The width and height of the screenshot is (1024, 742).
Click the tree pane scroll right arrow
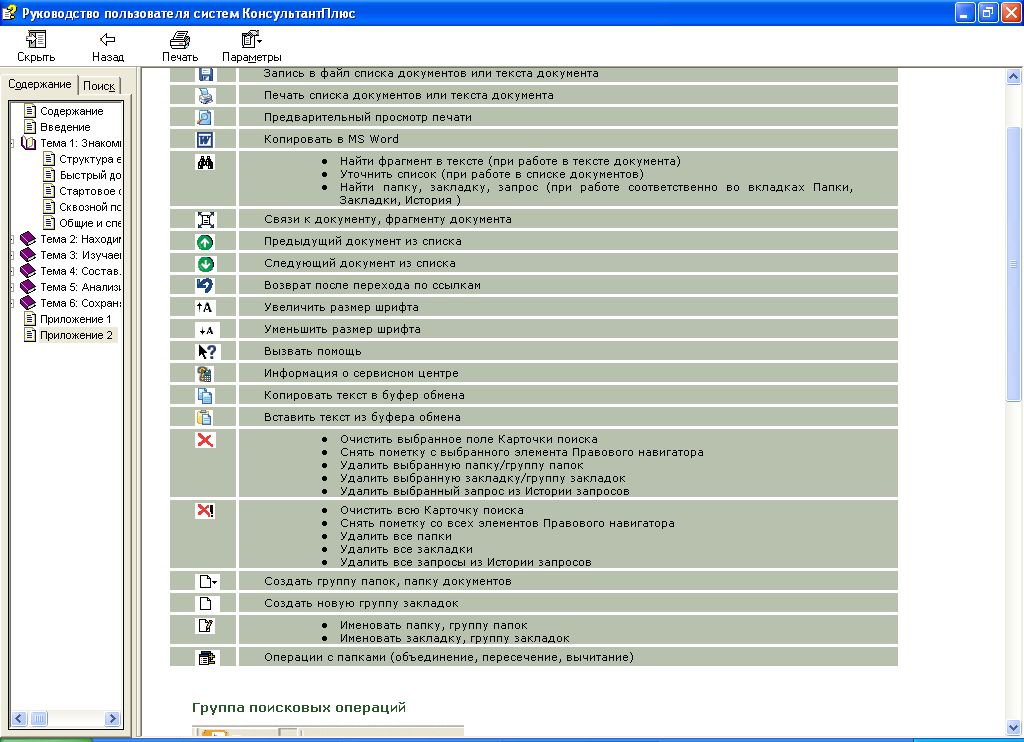pyautogui.click(x=112, y=718)
